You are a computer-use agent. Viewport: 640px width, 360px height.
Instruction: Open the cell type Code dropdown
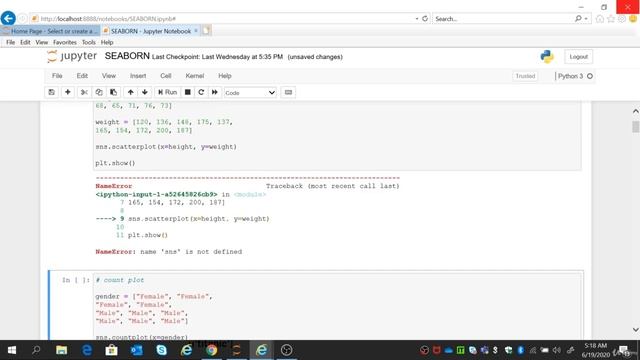pyautogui.click(x=250, y=93)
